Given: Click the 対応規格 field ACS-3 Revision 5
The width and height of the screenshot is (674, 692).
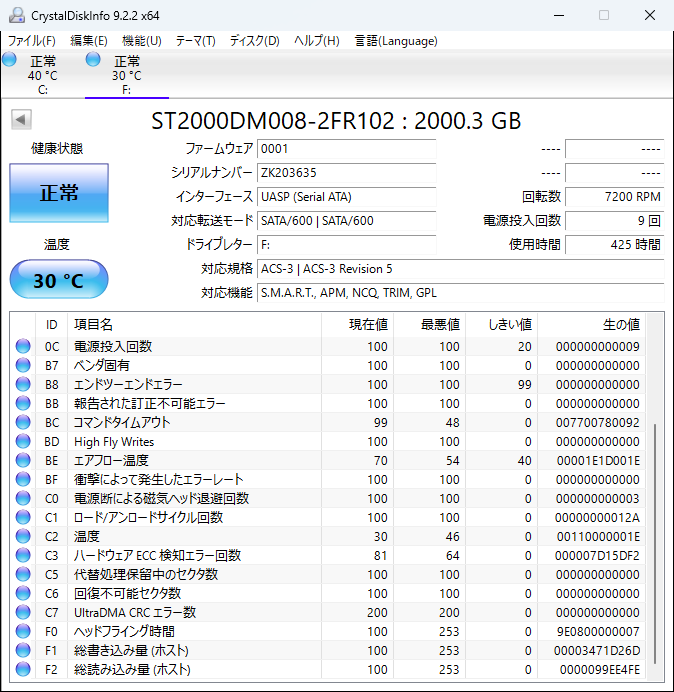Looking at the screenshot, I should 460,269.
